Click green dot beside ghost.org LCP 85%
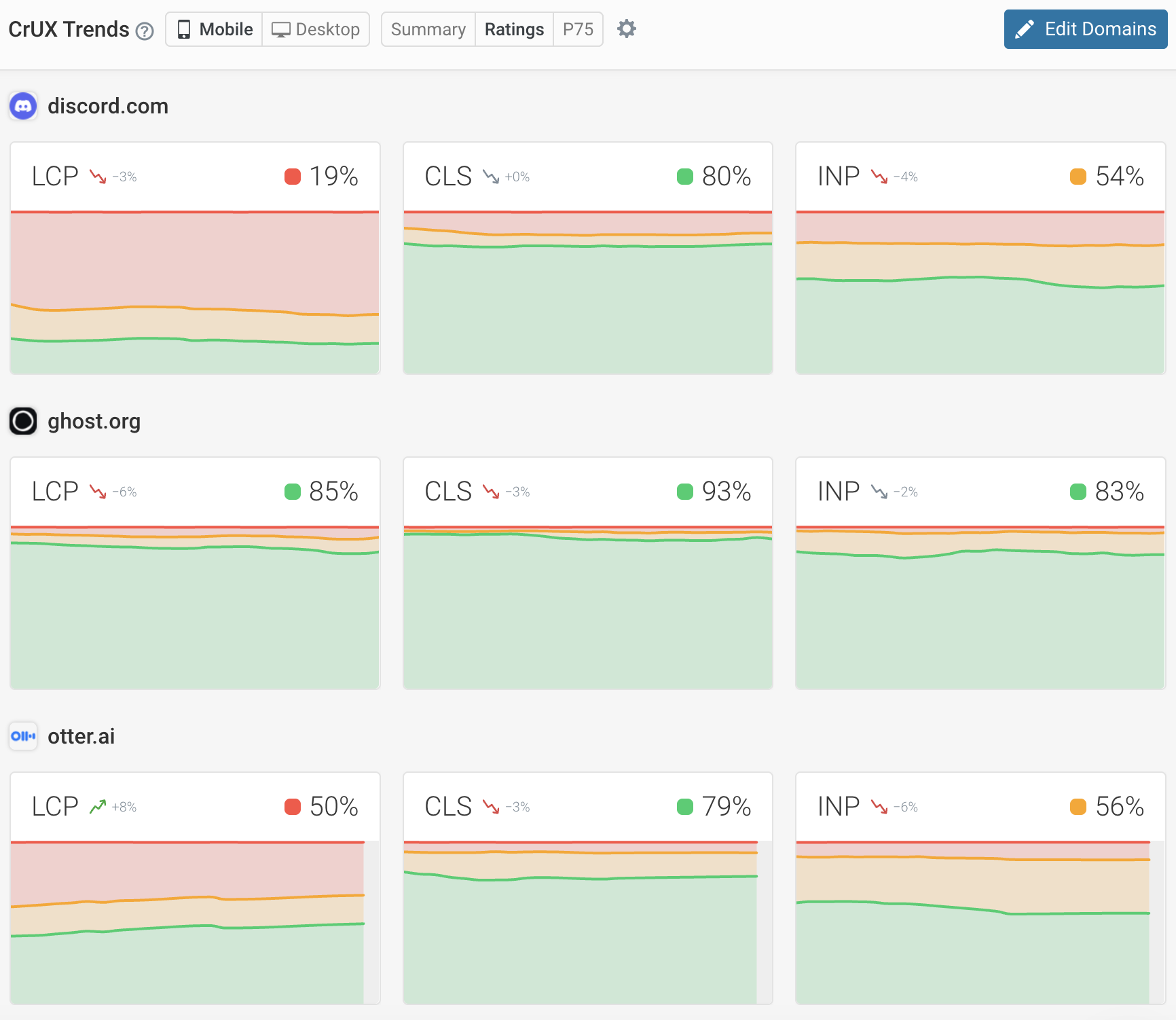 click(293, 492)
